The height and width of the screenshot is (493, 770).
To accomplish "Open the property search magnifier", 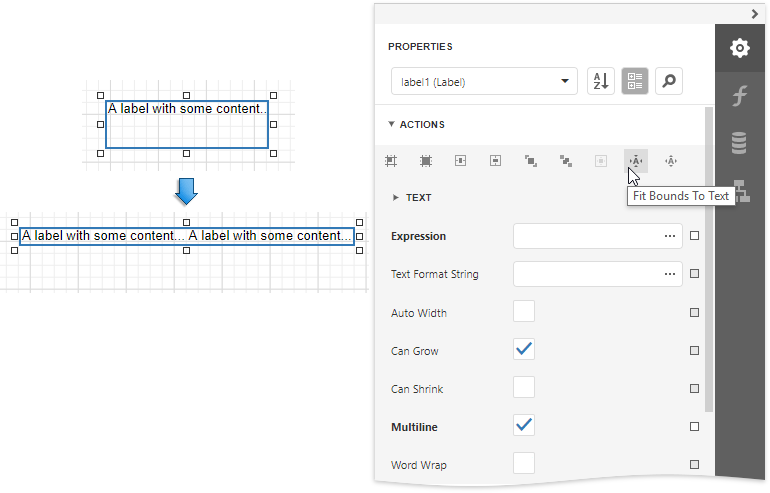I will (x=669, y=82).
